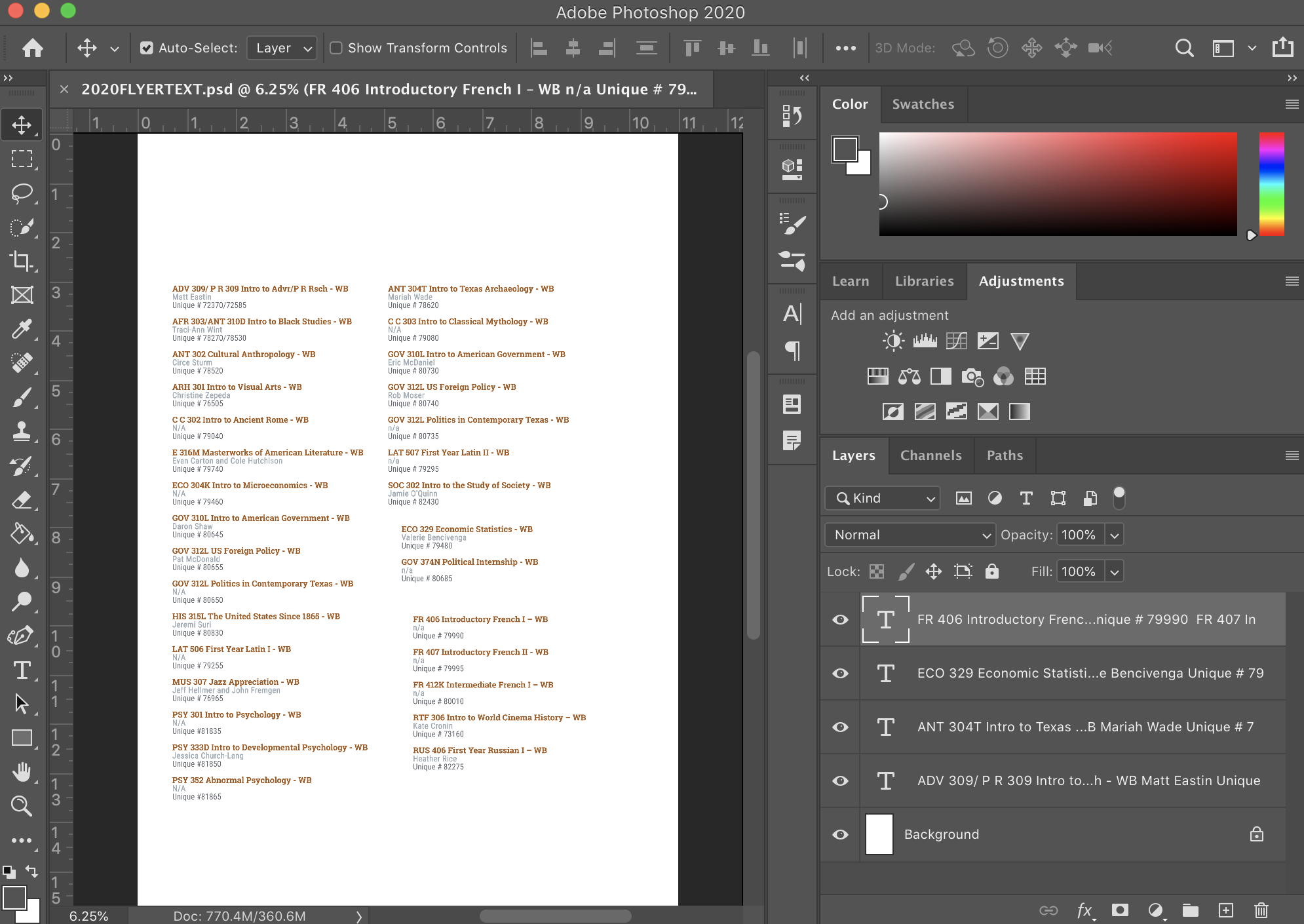Viewport: 1304px width, 924px height.
Task: Select the Hand tool
Action: (x=22, y=772)
